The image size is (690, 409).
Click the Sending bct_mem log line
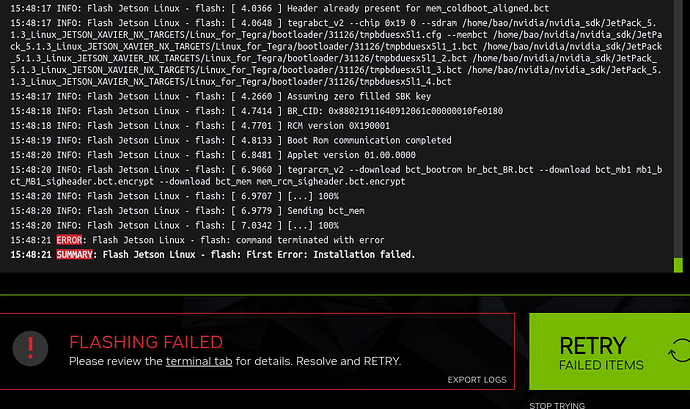(187, 211)
